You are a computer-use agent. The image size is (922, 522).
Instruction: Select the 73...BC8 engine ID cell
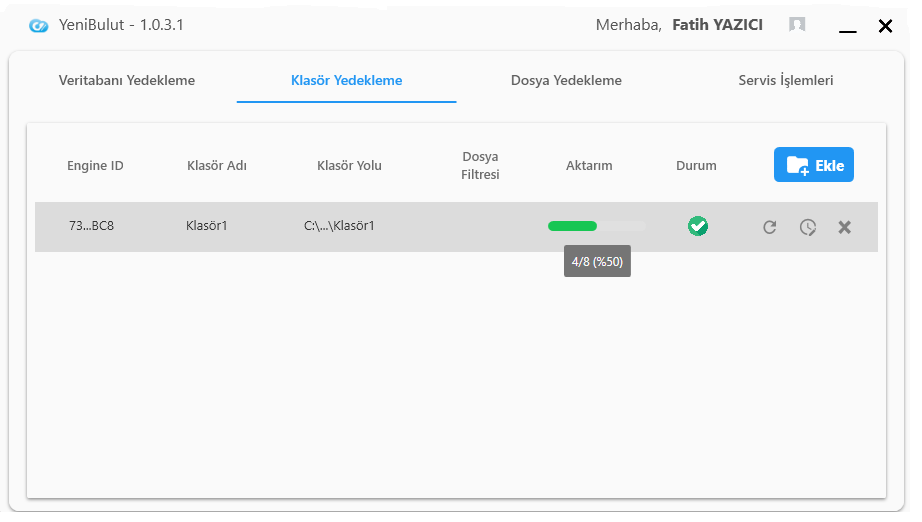click(91, 226)
